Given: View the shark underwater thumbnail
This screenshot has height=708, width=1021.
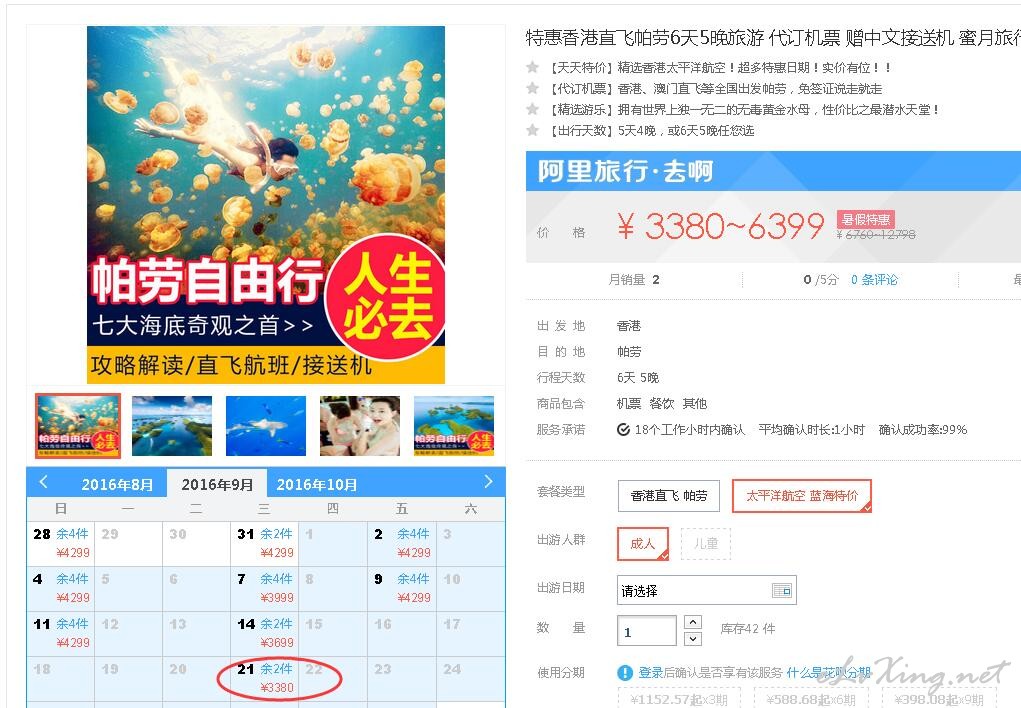Looking at the screenshot, I should [266, 426].
